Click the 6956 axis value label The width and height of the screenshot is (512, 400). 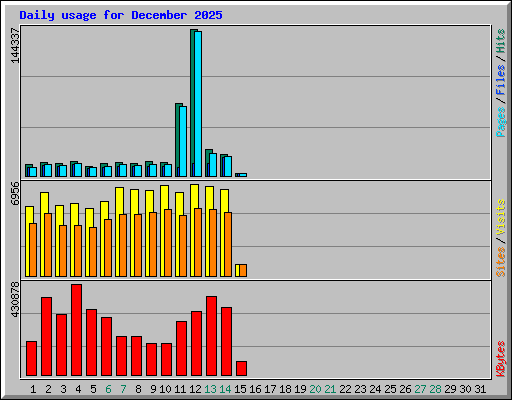(15, 194)
